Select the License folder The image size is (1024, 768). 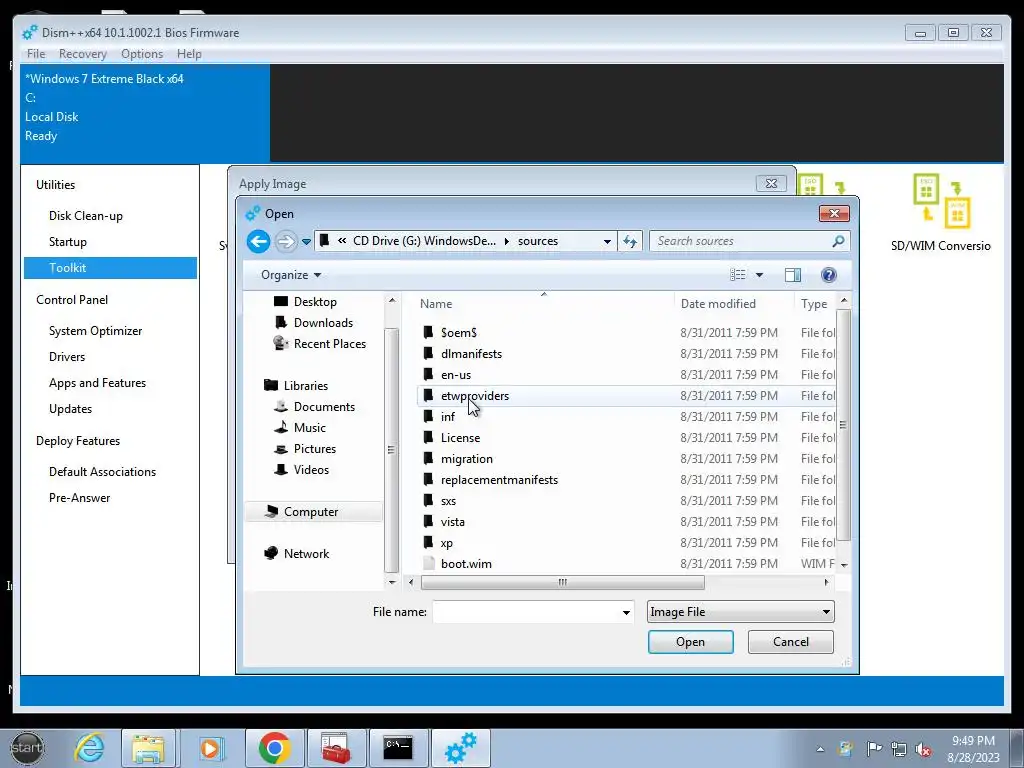(460, 438)
